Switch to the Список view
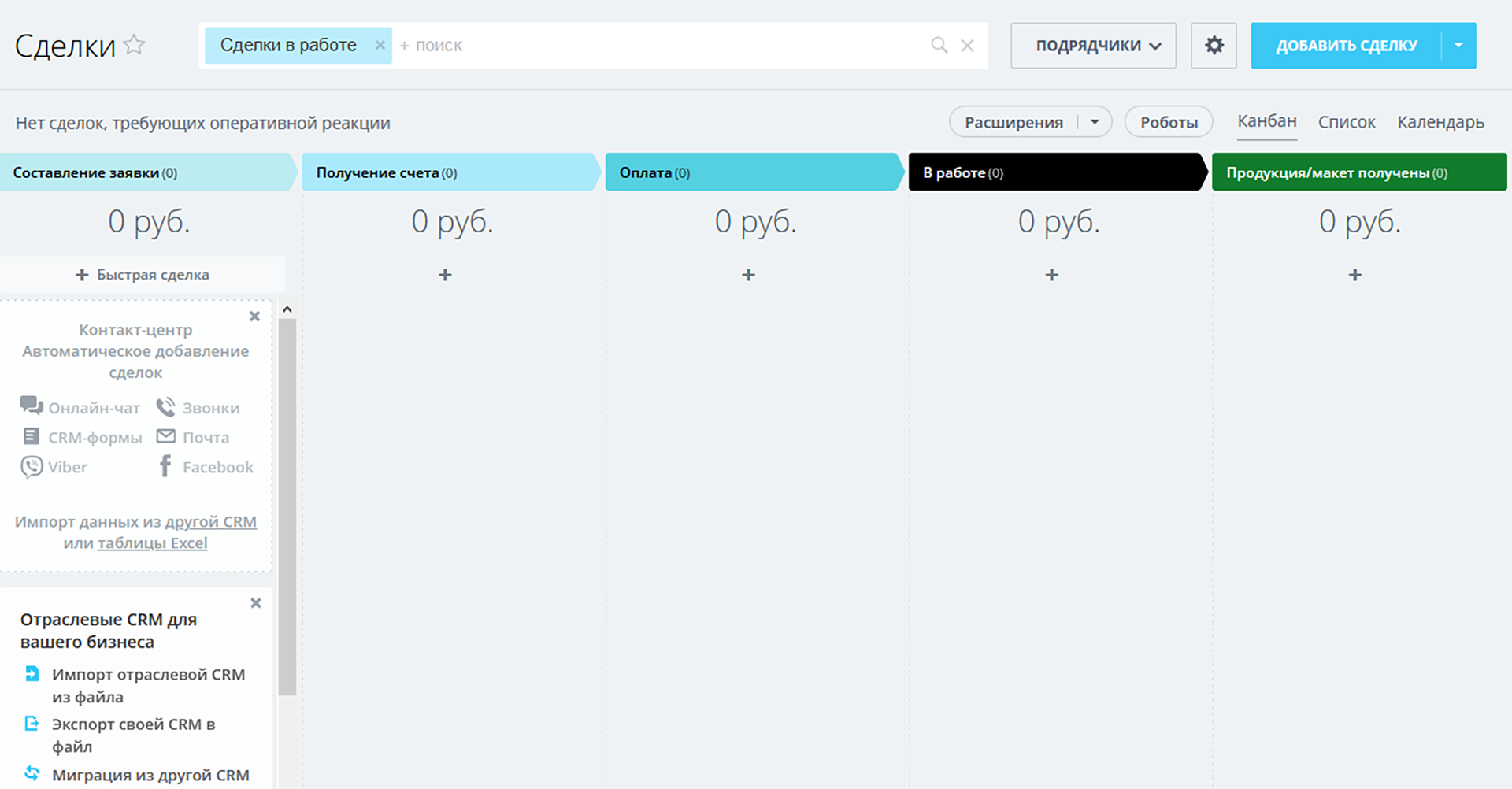 [1347, 122]
